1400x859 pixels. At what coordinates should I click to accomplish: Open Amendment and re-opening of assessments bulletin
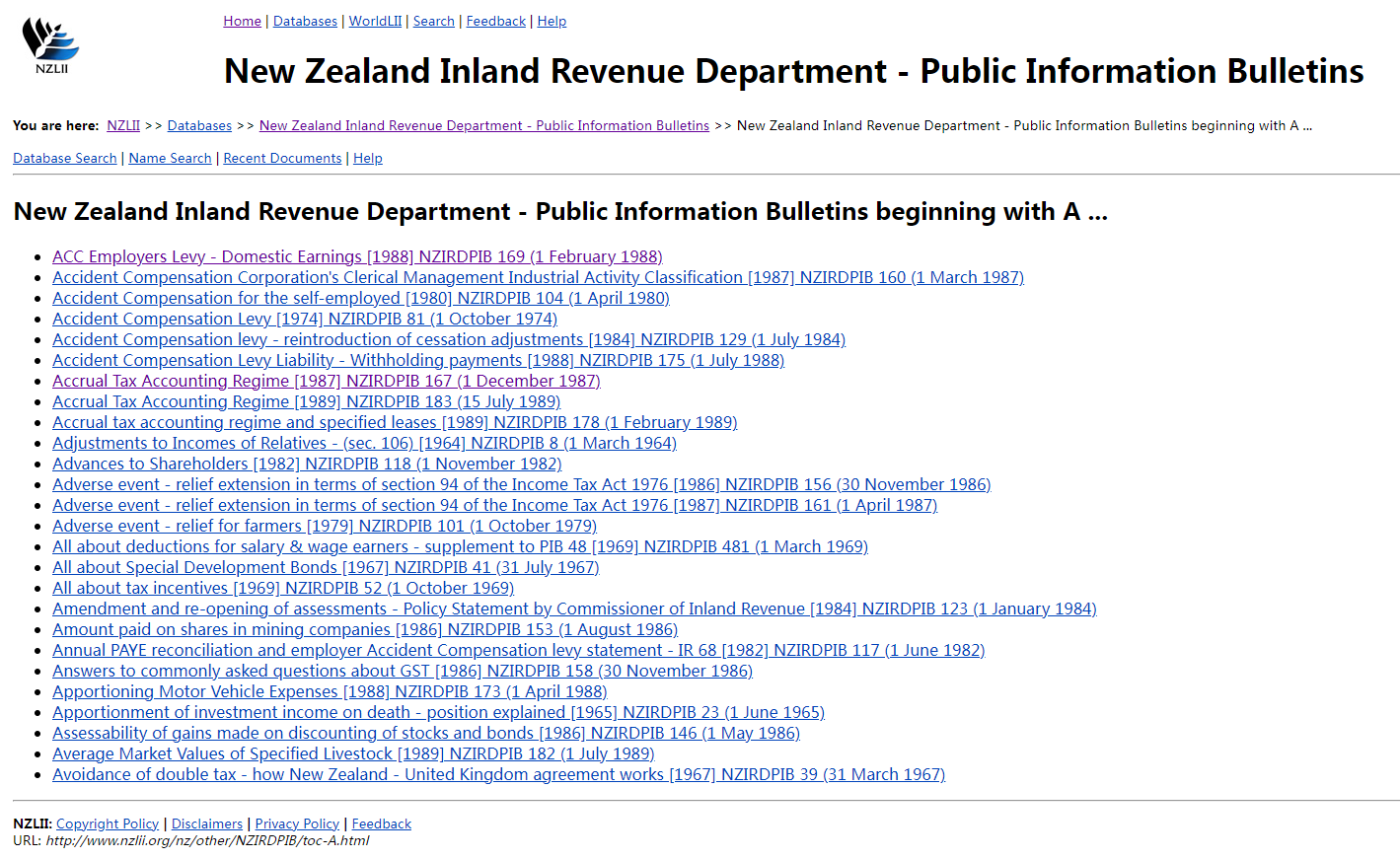click(x=574, y=608)
